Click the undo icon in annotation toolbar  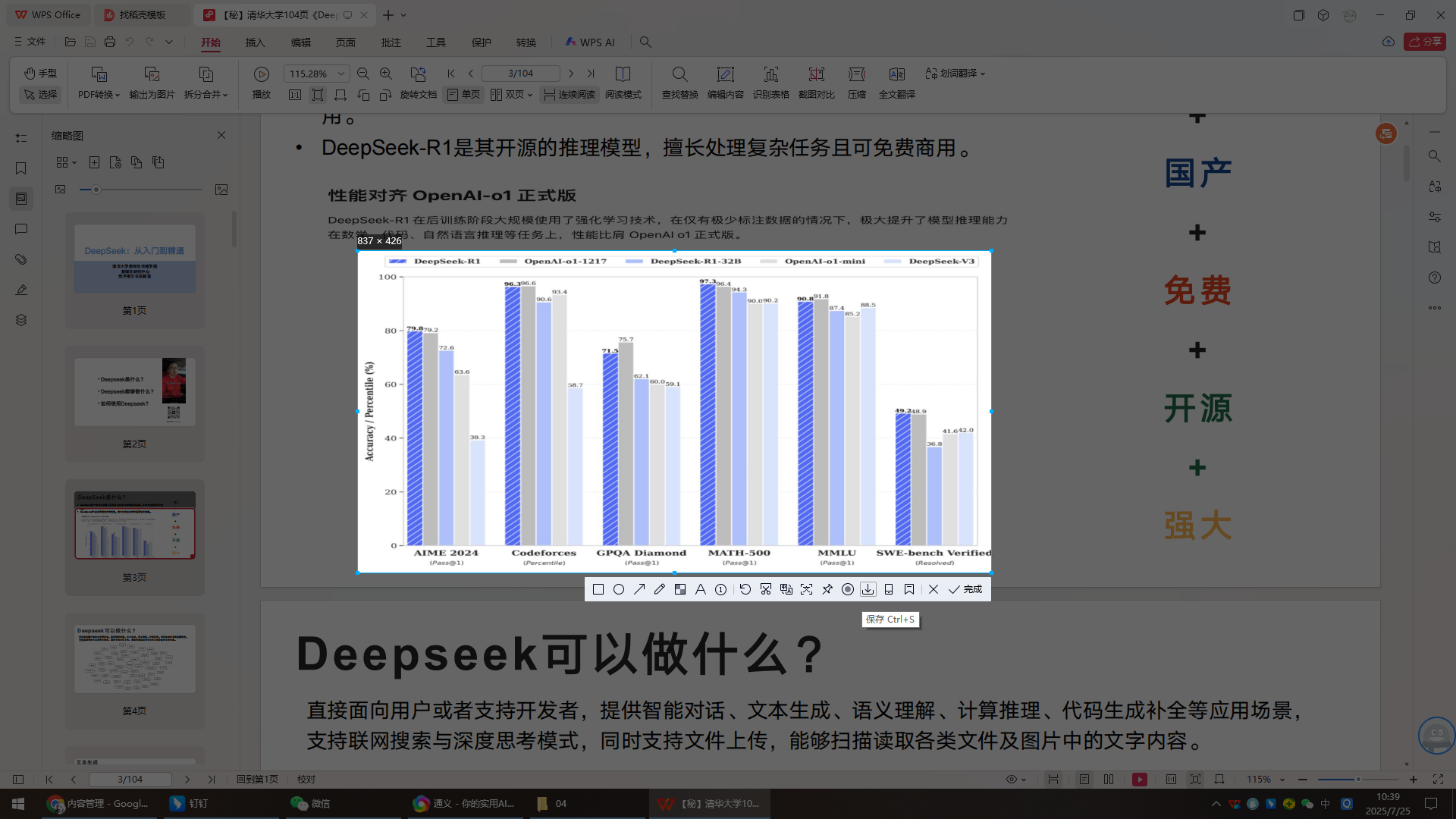tap(745, 589)
